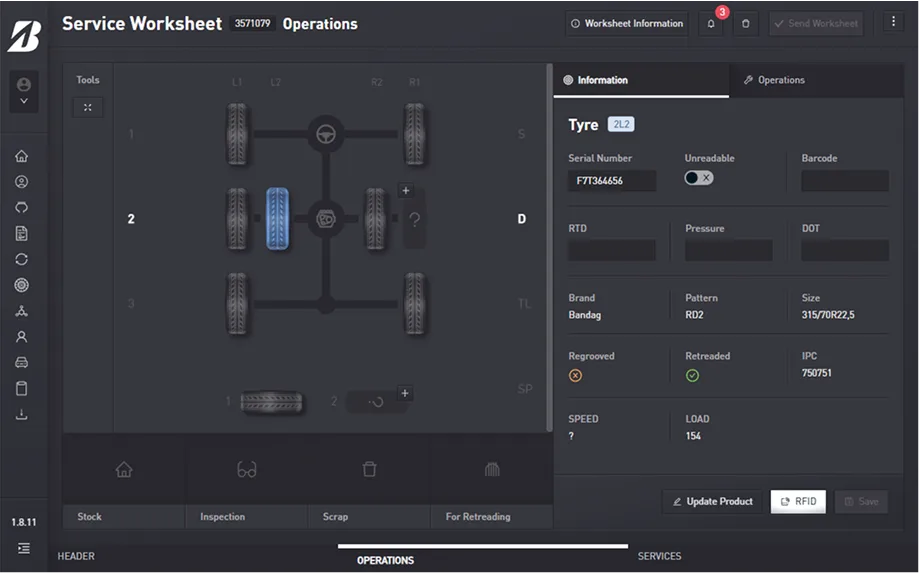919x573 pixels.
Task: Toggle the Unreadable switch
Action: (x=699, y=178)
